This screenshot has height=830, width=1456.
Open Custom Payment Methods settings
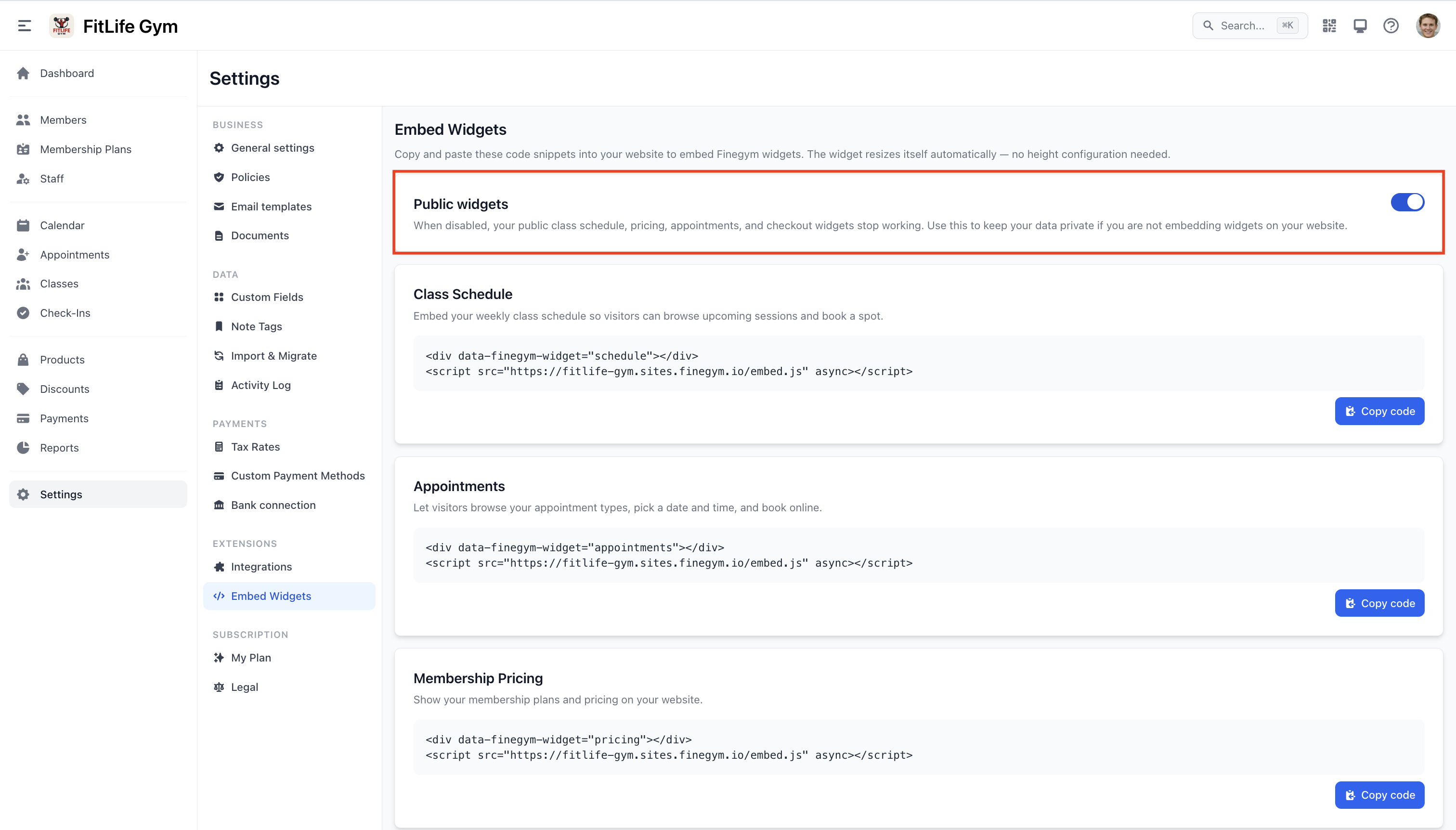pos(289,476)
